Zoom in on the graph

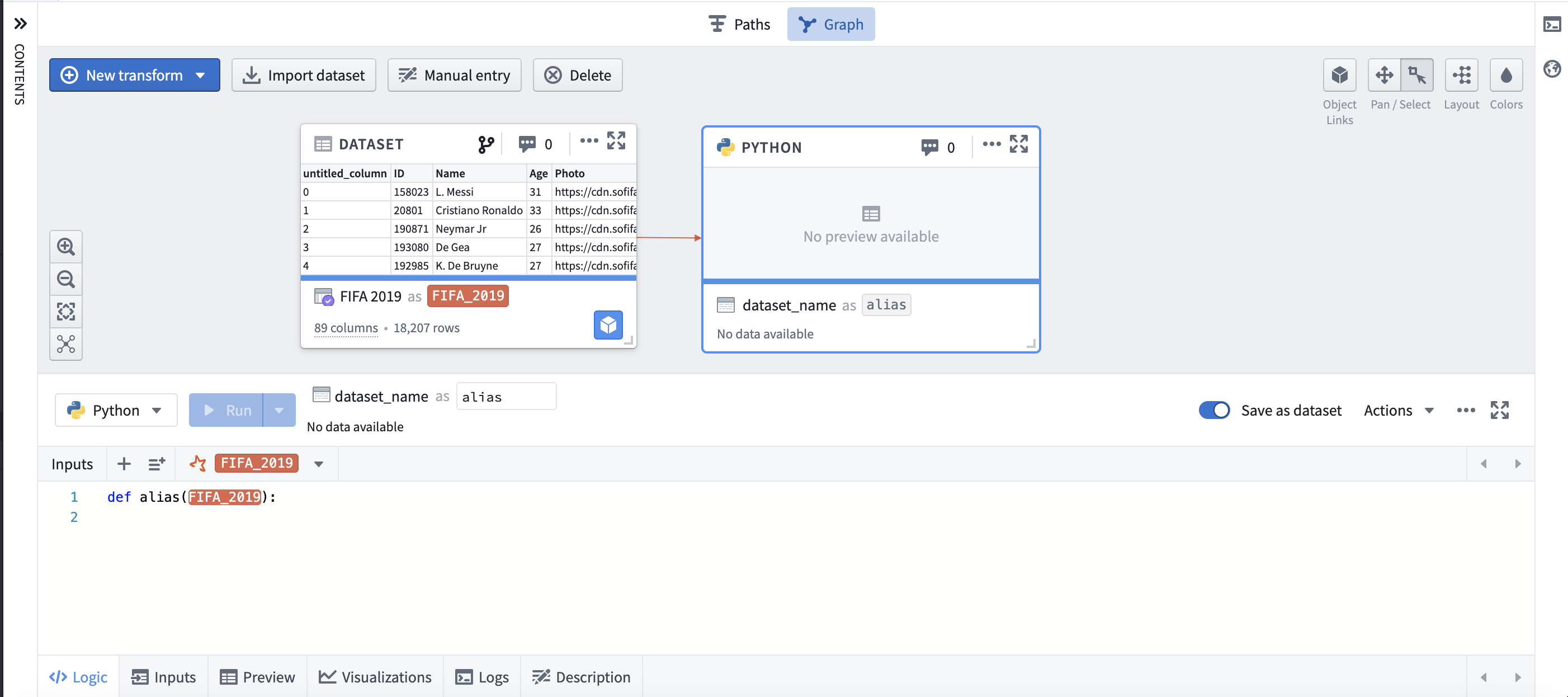(66, 247)
